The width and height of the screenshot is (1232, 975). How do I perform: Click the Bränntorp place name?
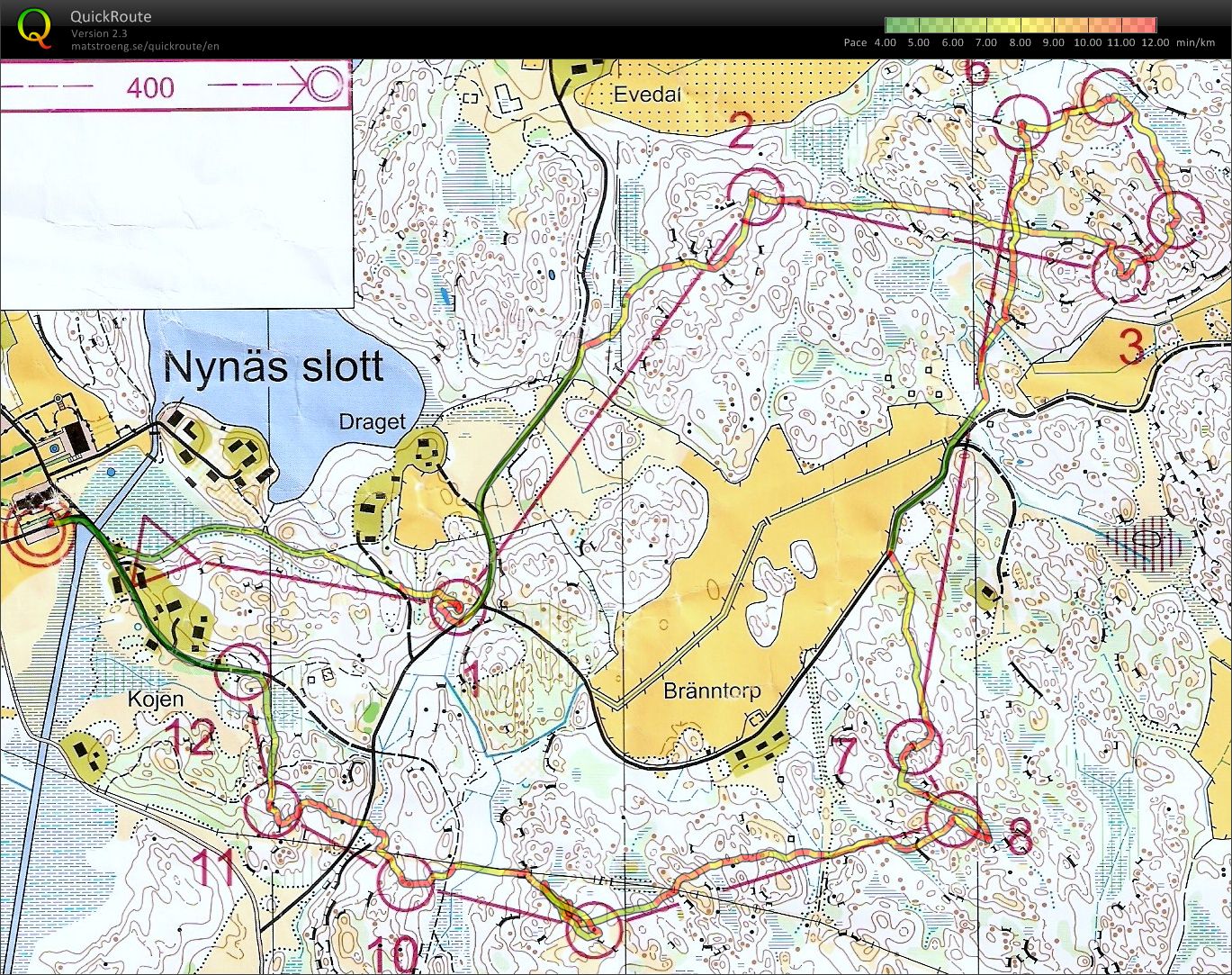(712, 691)
